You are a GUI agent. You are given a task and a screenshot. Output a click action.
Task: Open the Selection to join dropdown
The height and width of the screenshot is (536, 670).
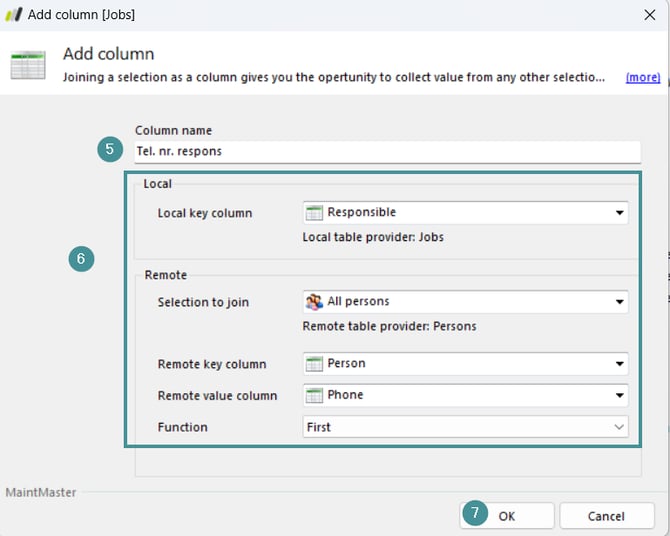(620, 302)
